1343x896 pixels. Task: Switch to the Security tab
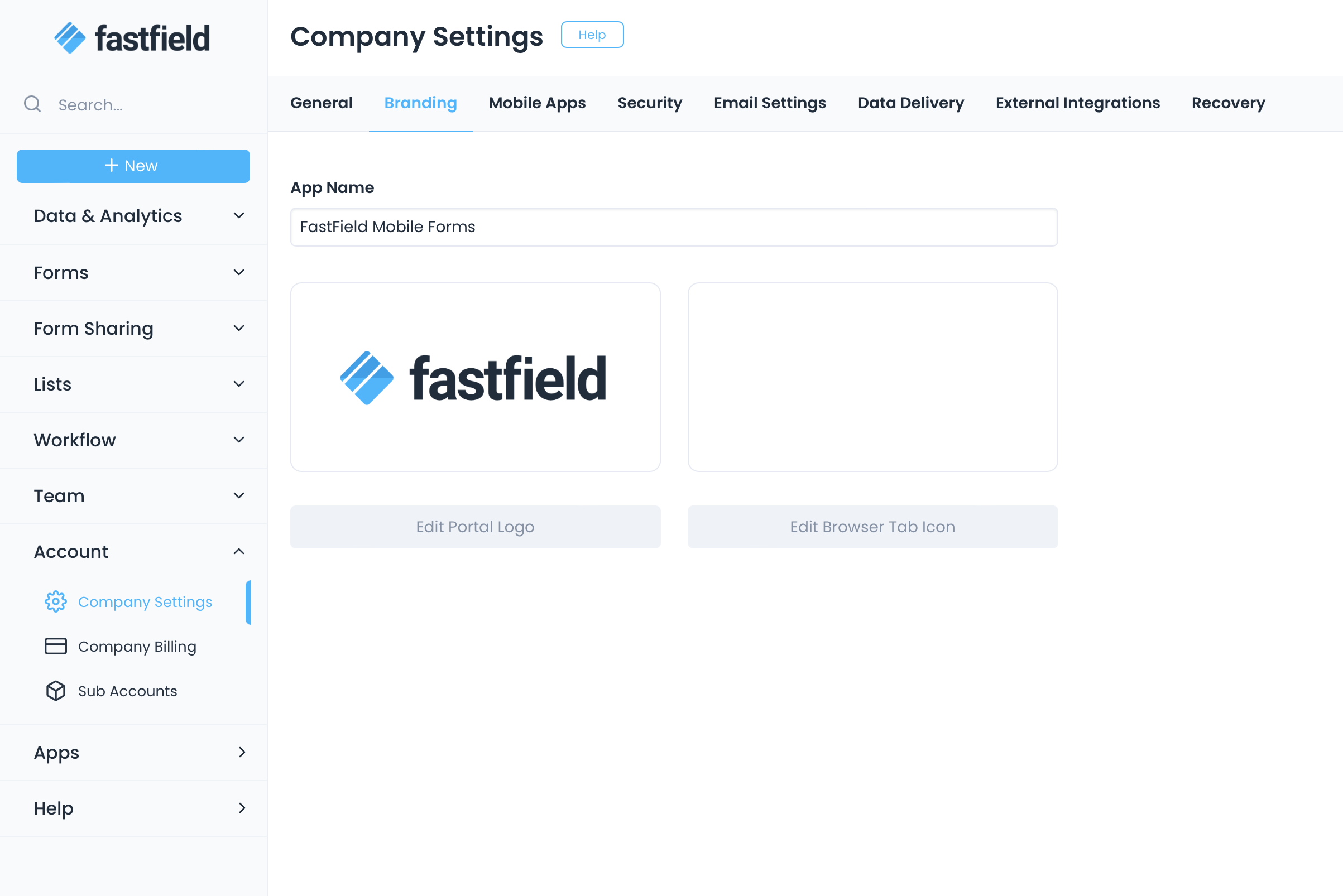coord(650,103)
